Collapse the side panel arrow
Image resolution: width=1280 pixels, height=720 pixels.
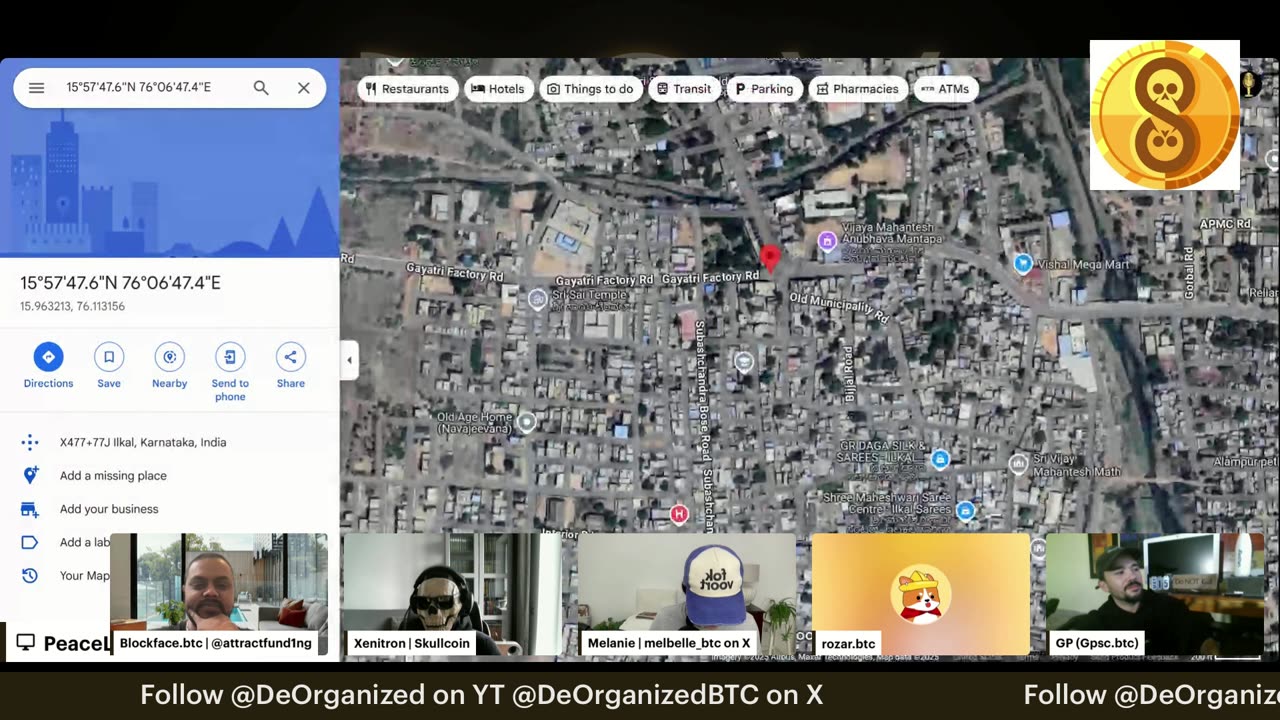tap(349, 360)
